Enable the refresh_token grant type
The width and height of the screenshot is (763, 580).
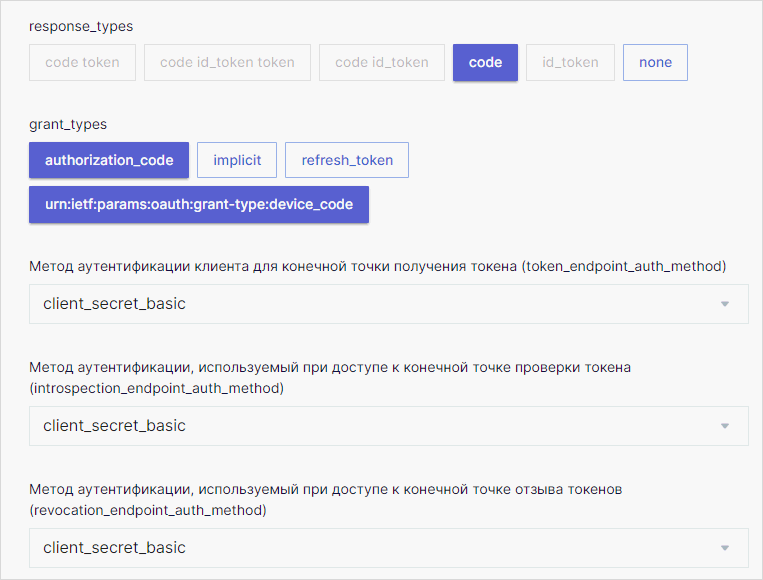[347, 160]
